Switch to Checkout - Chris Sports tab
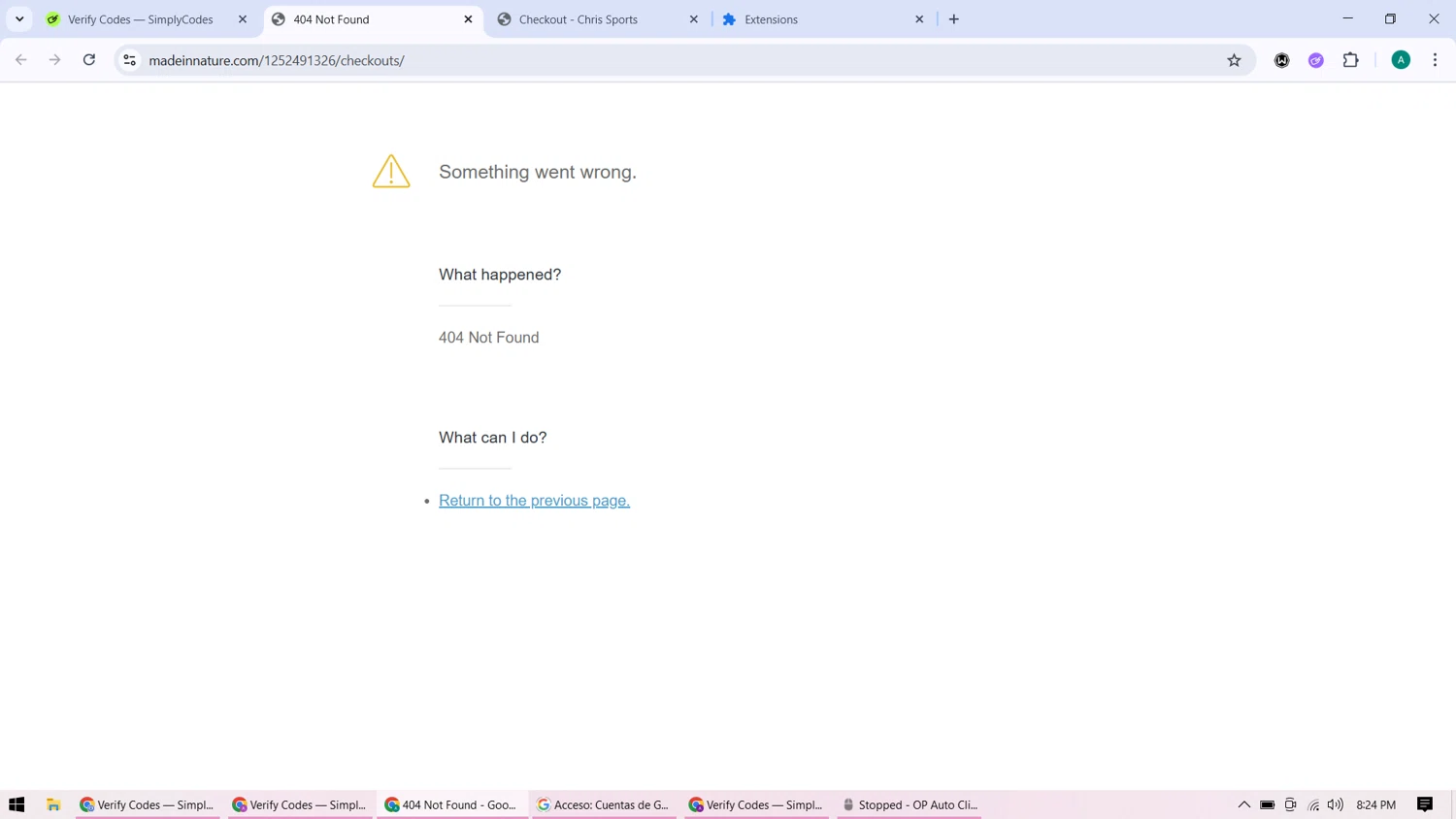The image size is (1456, 819). pos(579,19)
